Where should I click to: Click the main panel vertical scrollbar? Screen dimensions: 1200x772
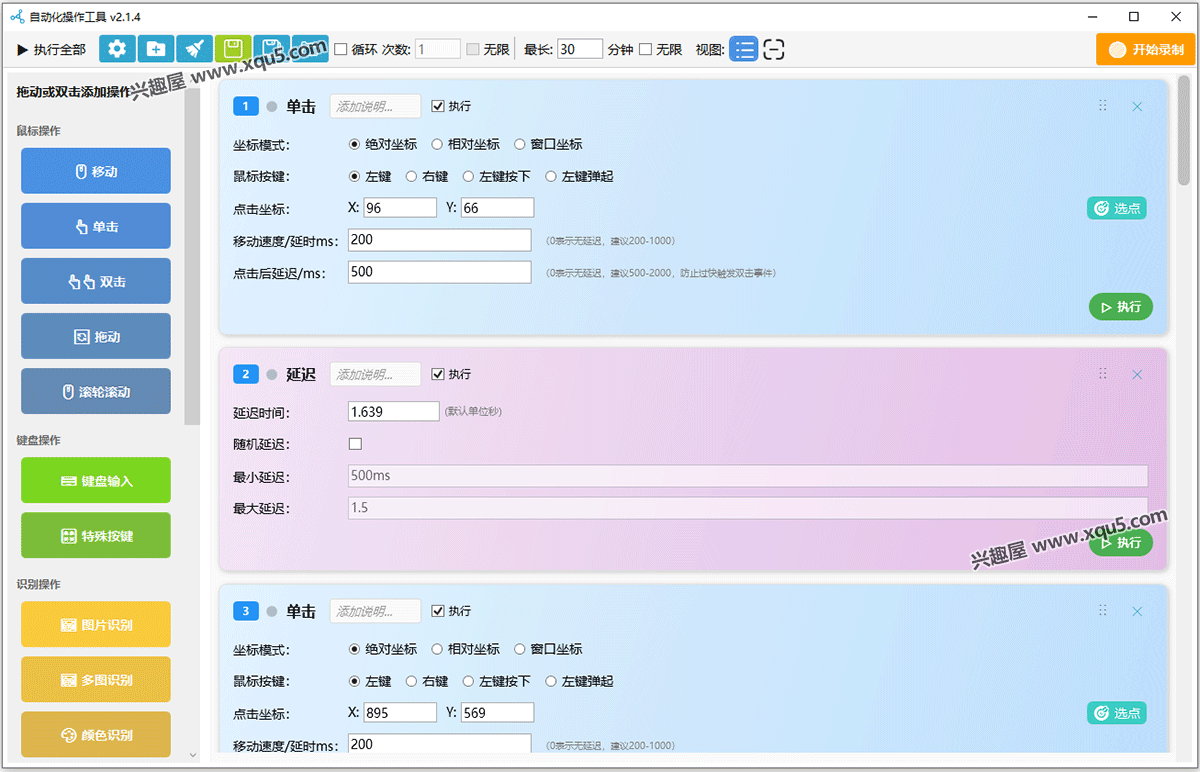pos(1183,130)
